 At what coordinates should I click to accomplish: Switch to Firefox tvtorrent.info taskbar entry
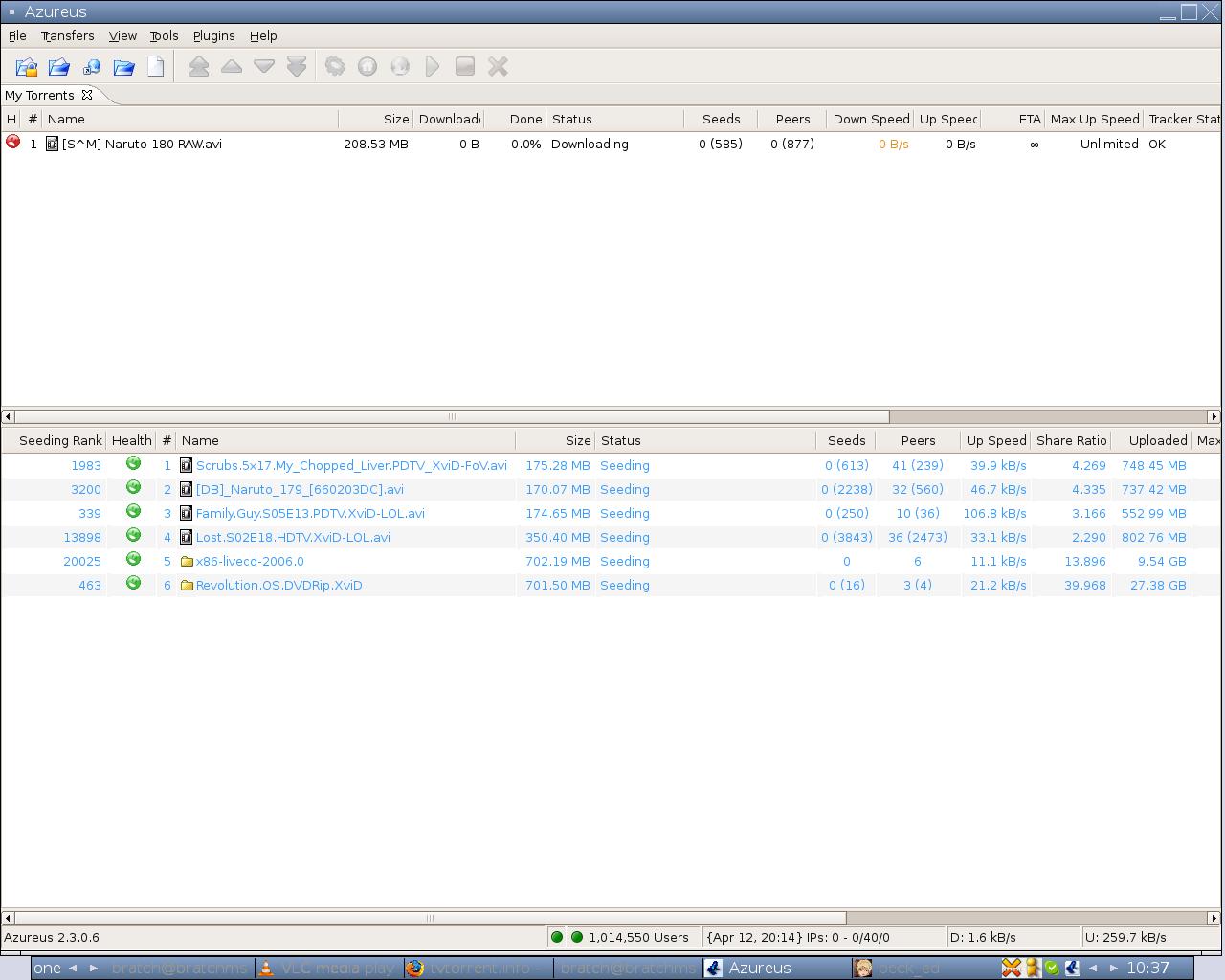pyautogui.click(x=477, y=968)
